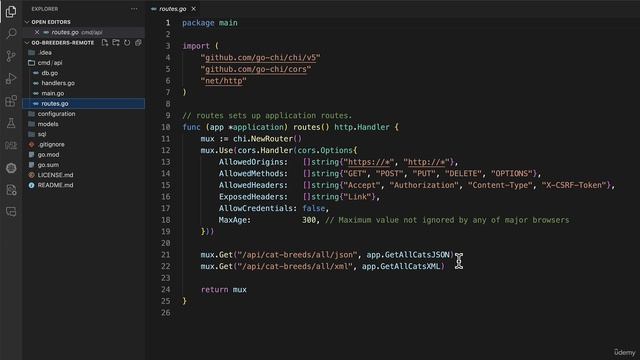Click app.GetAllCatsJSON on line 21
The width and height of the screenshot is (640, 360).
408,255
